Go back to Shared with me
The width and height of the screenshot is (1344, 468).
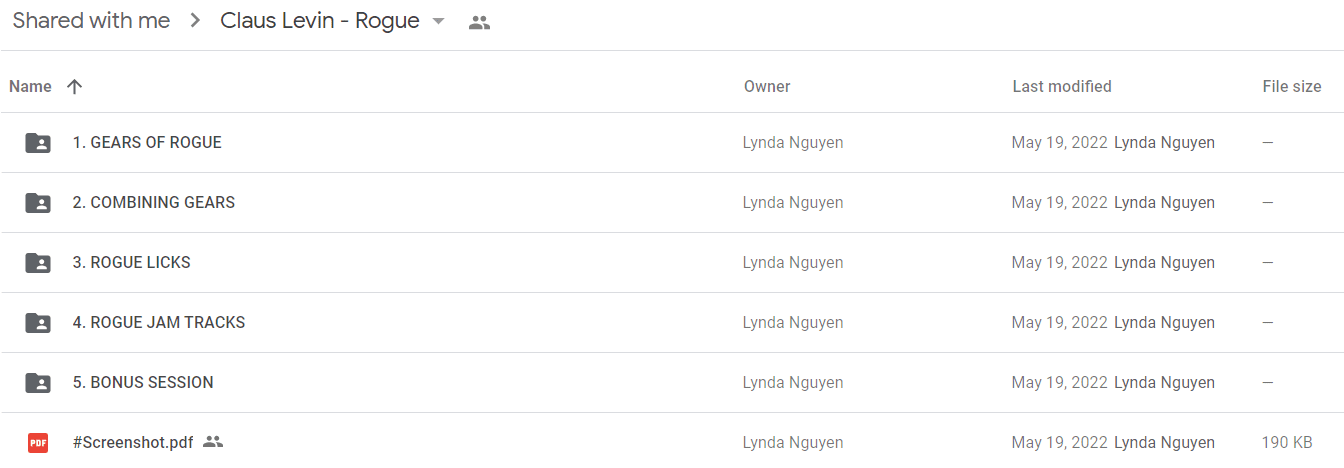(x=91, y=21)
